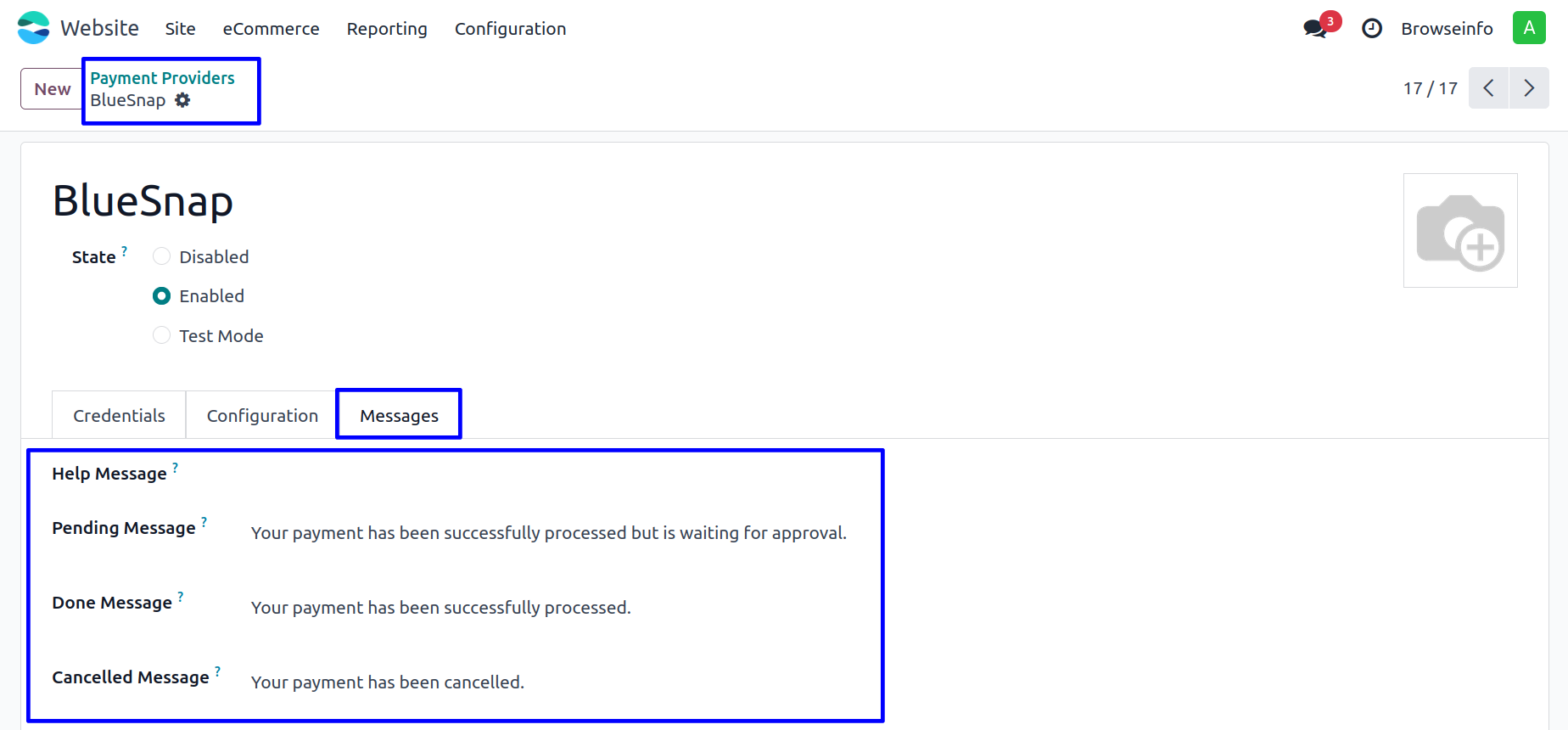Open the BlueSnap gear actions menu

(182, 100)
